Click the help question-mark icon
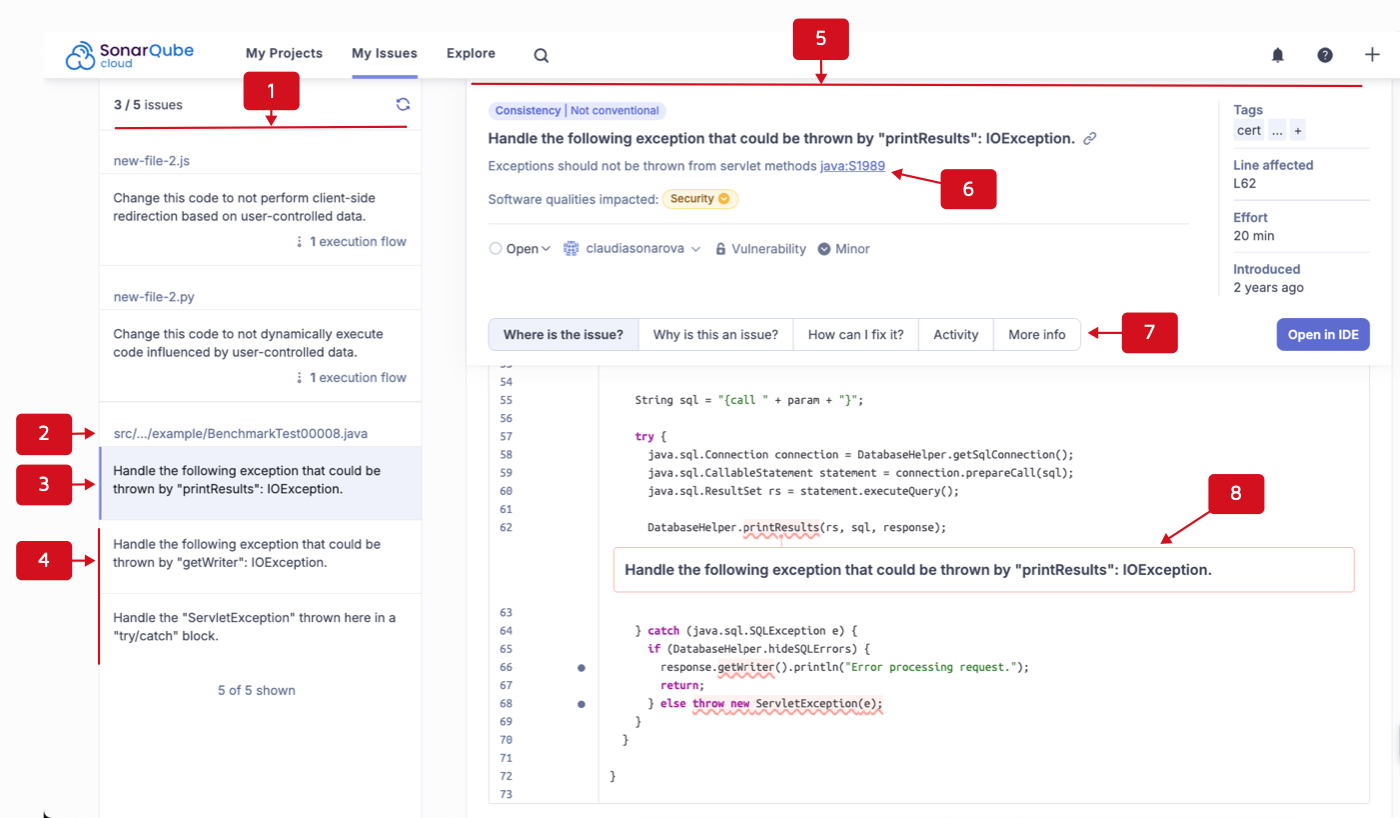 pos(1325,55)
